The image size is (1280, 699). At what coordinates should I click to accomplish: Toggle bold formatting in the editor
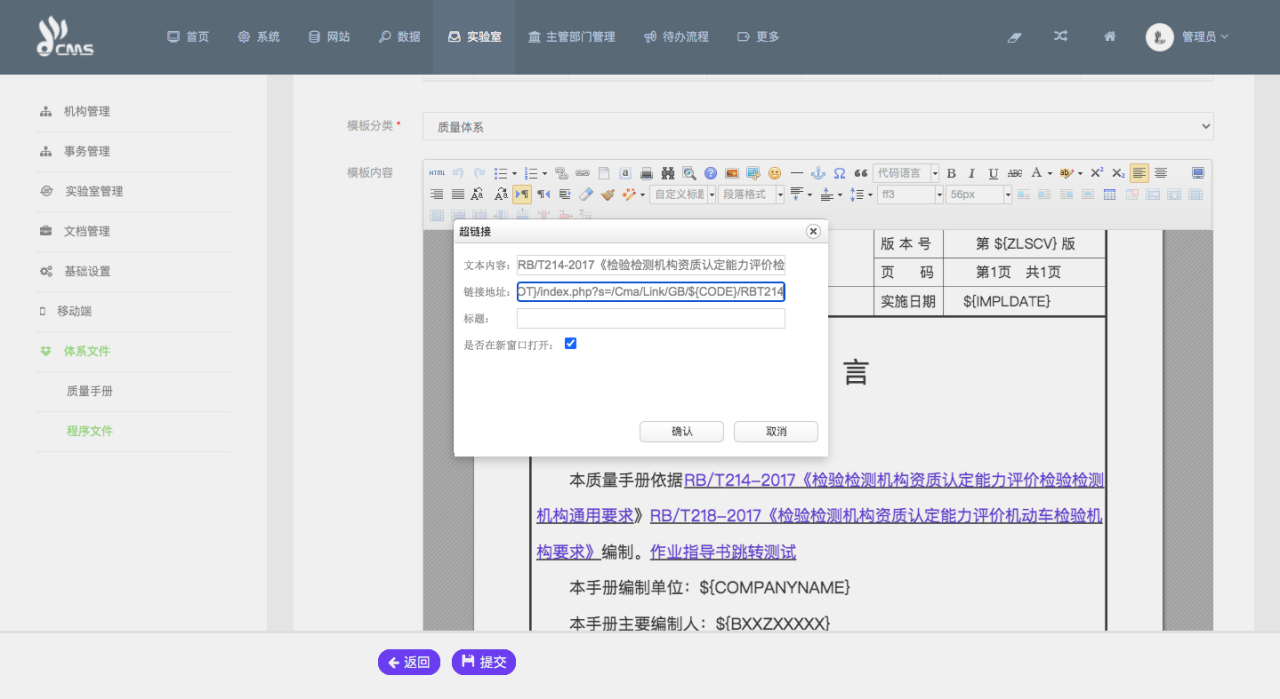[x=951, y=173]
